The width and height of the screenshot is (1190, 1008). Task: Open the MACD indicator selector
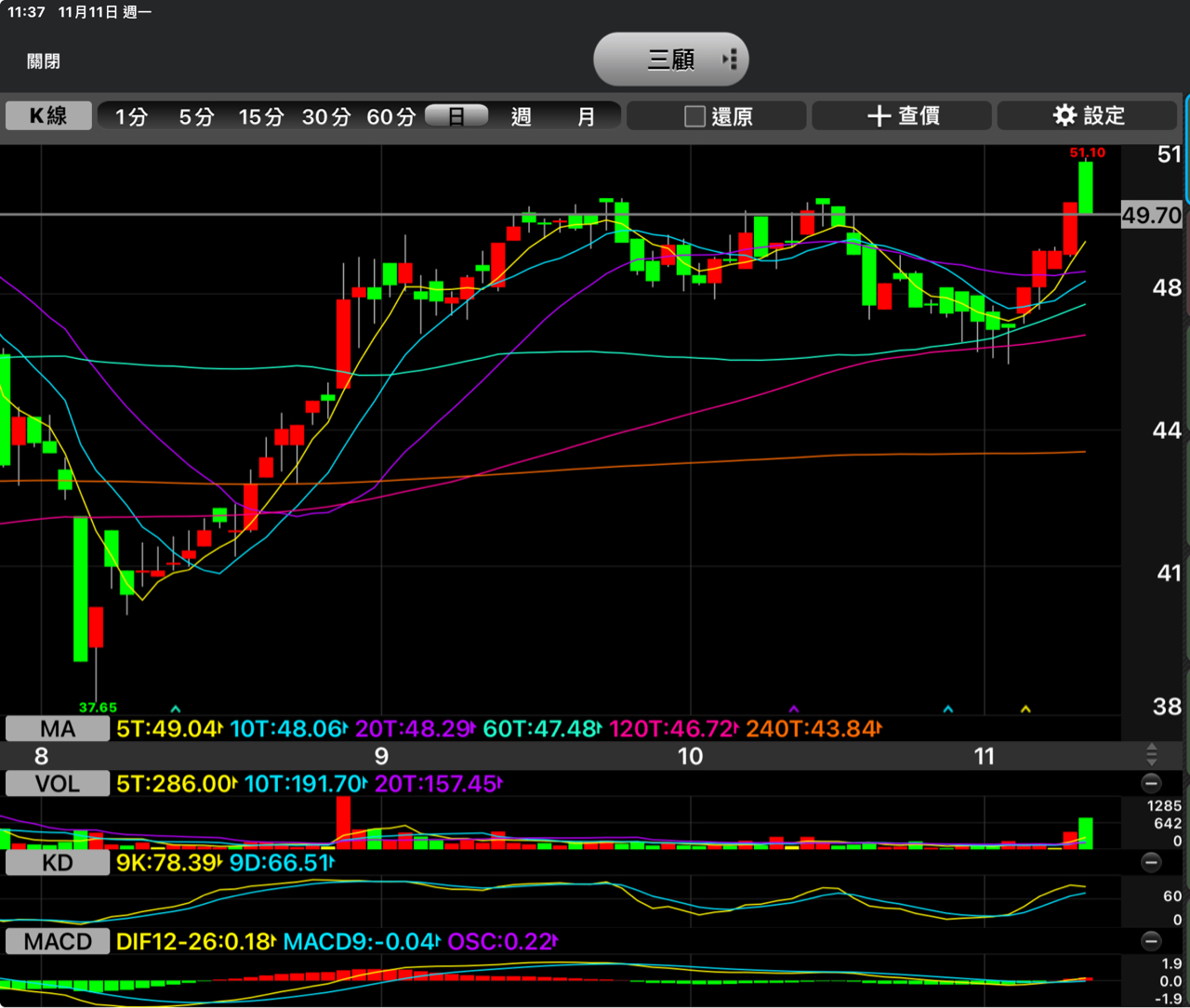coord(58,942)
